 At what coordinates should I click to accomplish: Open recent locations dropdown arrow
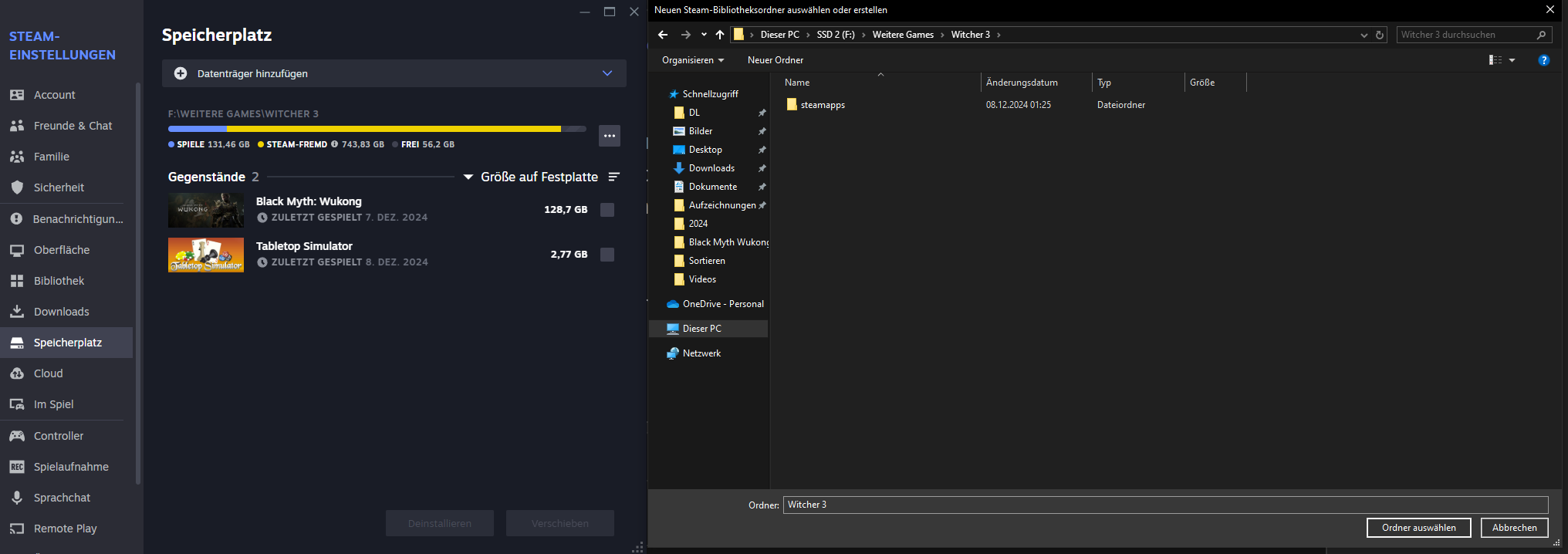tap(704, 35)
